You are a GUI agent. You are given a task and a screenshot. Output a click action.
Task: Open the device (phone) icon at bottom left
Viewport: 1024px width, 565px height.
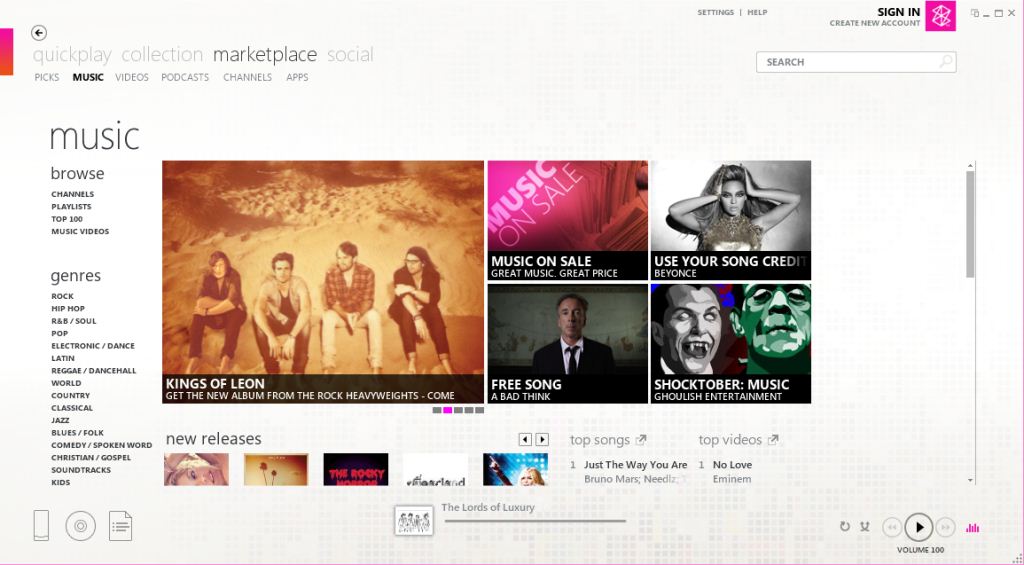point(41,525)
